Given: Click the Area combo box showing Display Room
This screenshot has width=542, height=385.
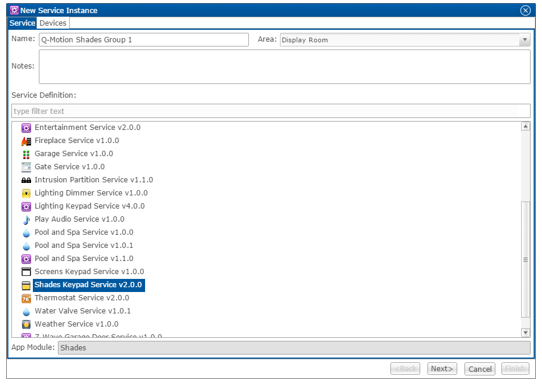Looking at the screenshot, I should [405, 40].
